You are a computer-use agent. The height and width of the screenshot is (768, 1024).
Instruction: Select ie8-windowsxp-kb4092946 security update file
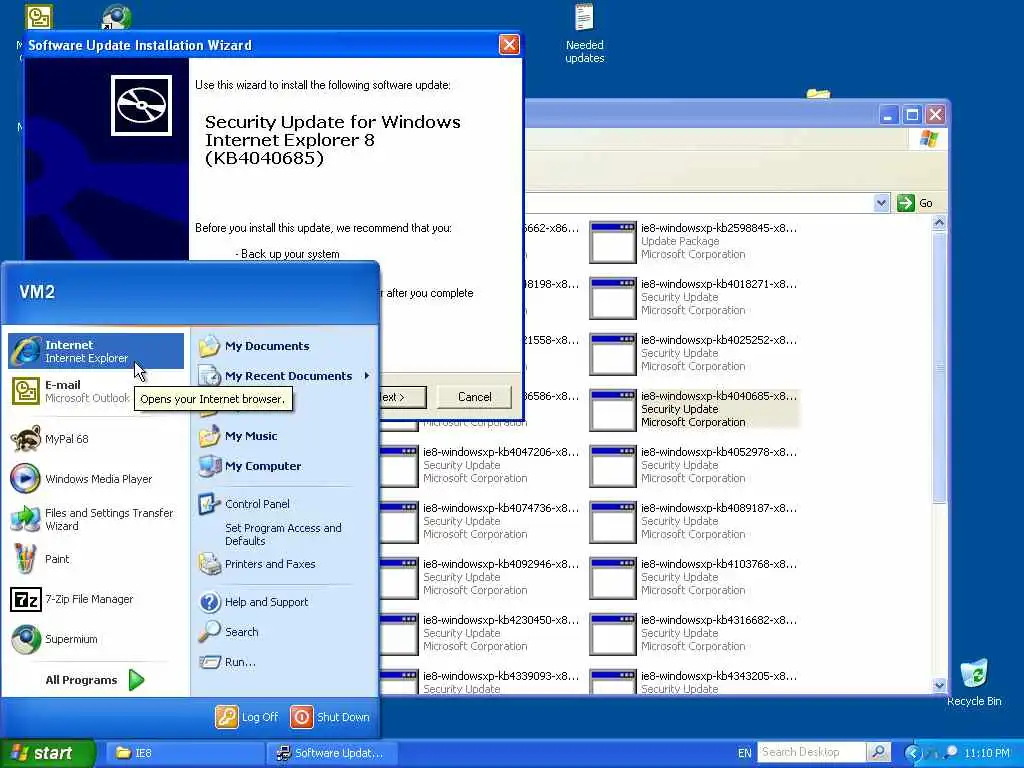coord(480,577)
